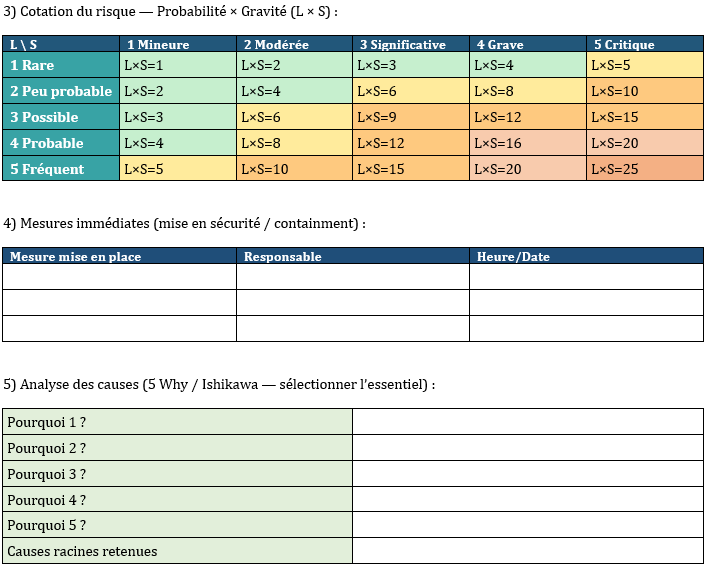Viewport: 711px width, 569px height.
Task: Click the 'L \ S' corner header cell
Action: [x=61, y=45]
